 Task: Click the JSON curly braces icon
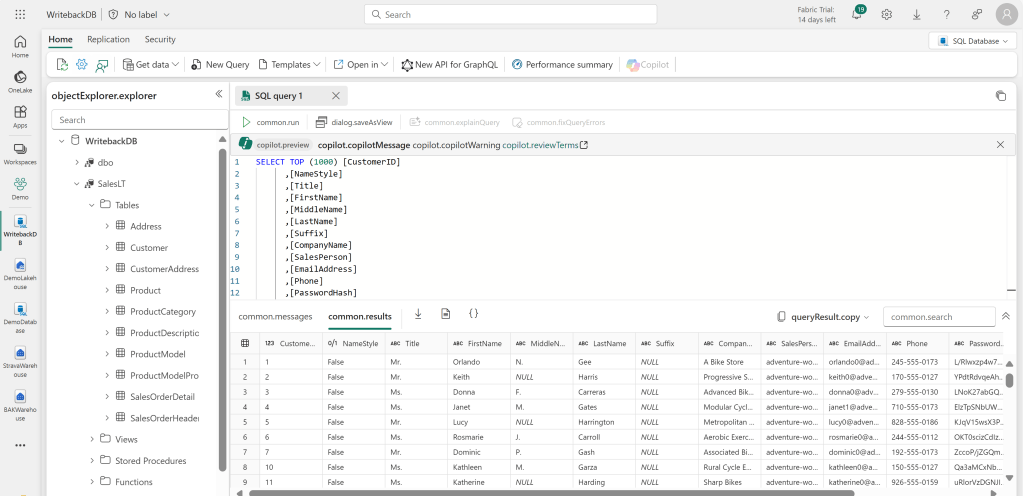coord(474,314)
